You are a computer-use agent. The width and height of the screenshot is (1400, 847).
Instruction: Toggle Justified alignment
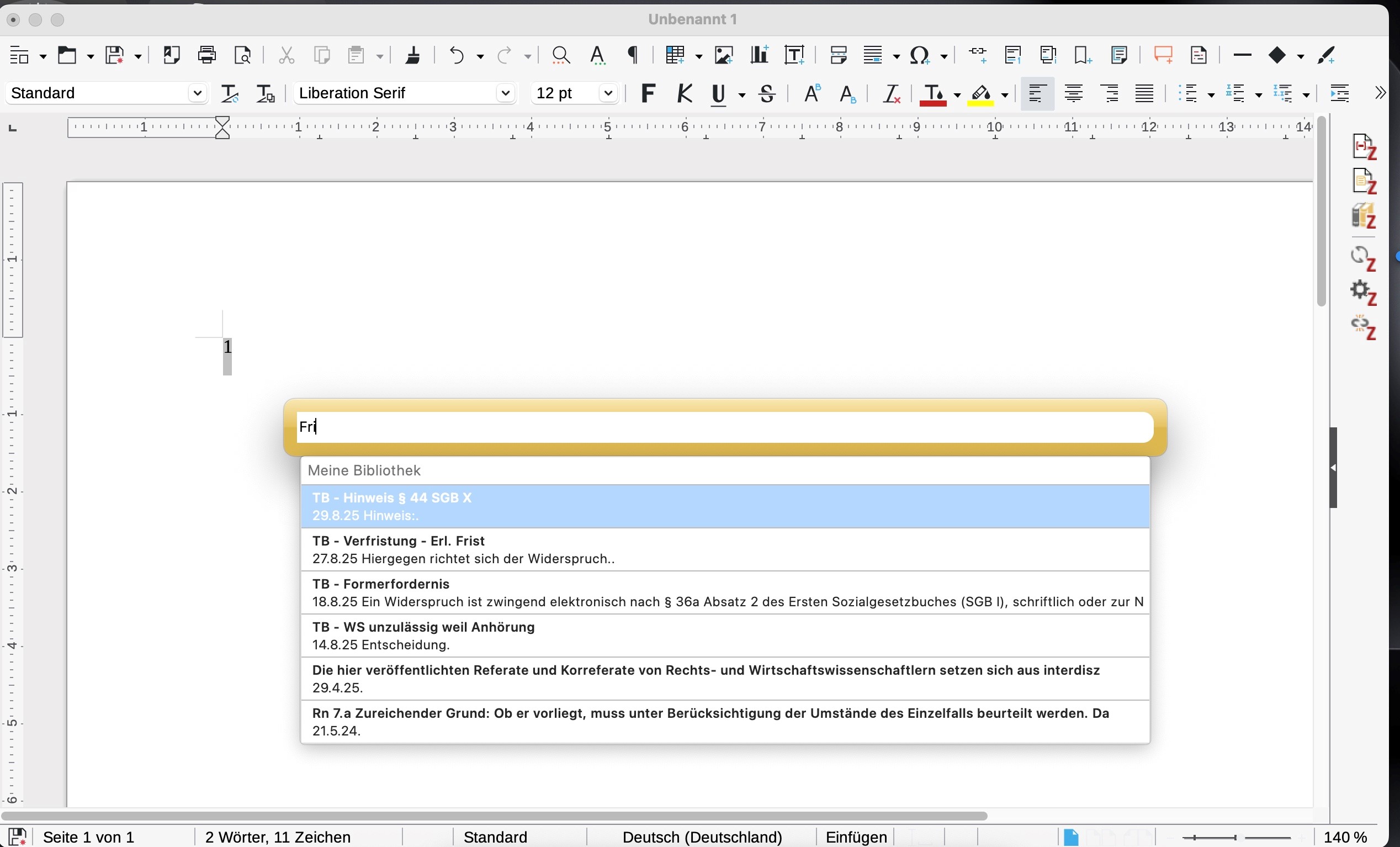click(x=1144, y=93)
